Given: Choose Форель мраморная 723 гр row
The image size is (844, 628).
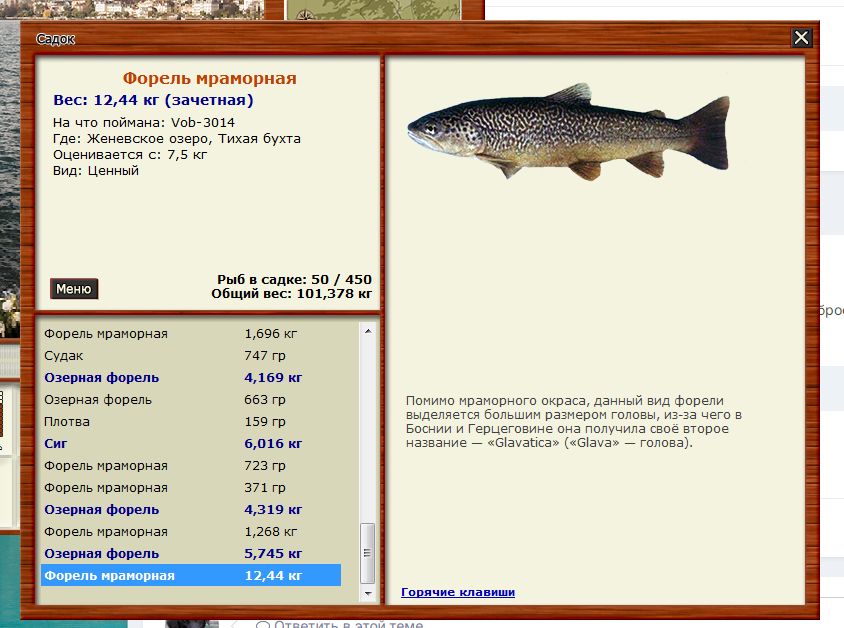Looking at the screenshot, I should coord(190,466).
